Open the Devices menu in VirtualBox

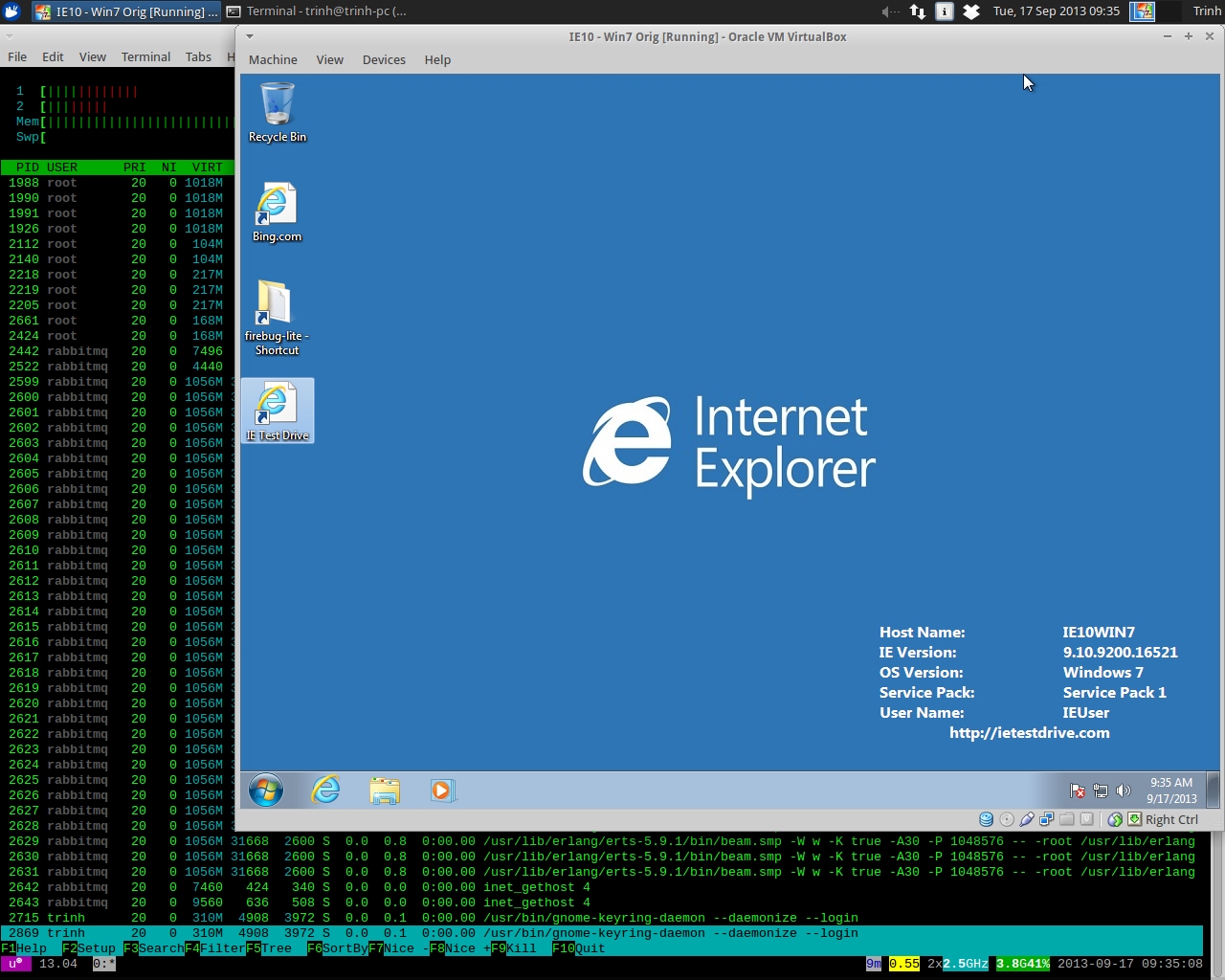[384, 59]
